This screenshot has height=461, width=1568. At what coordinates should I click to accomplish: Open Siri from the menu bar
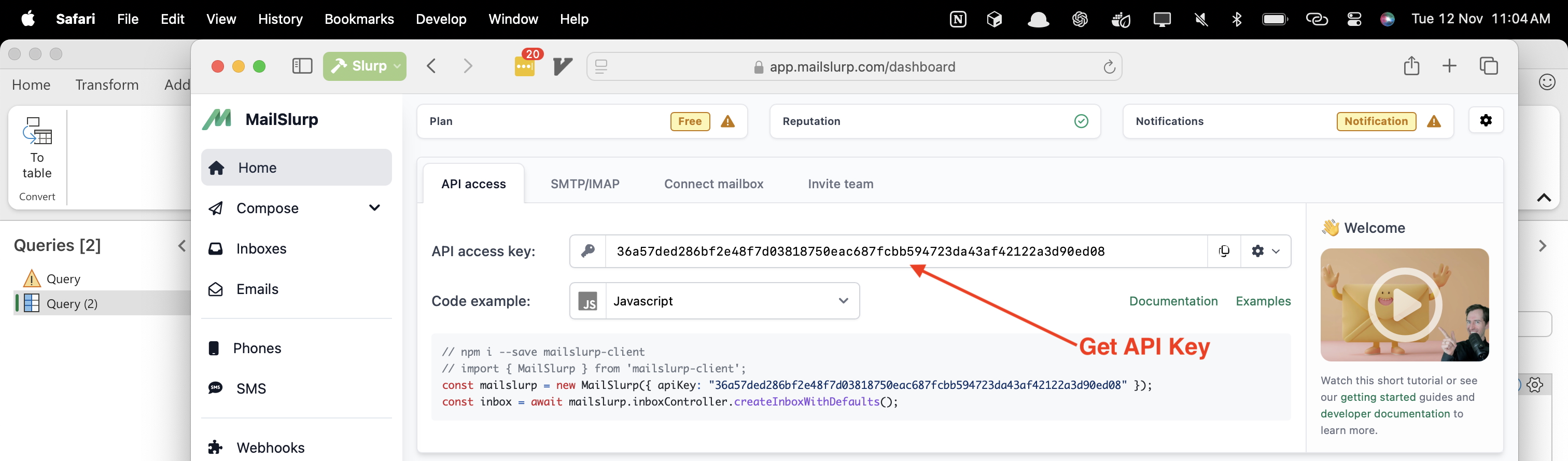1387,20
